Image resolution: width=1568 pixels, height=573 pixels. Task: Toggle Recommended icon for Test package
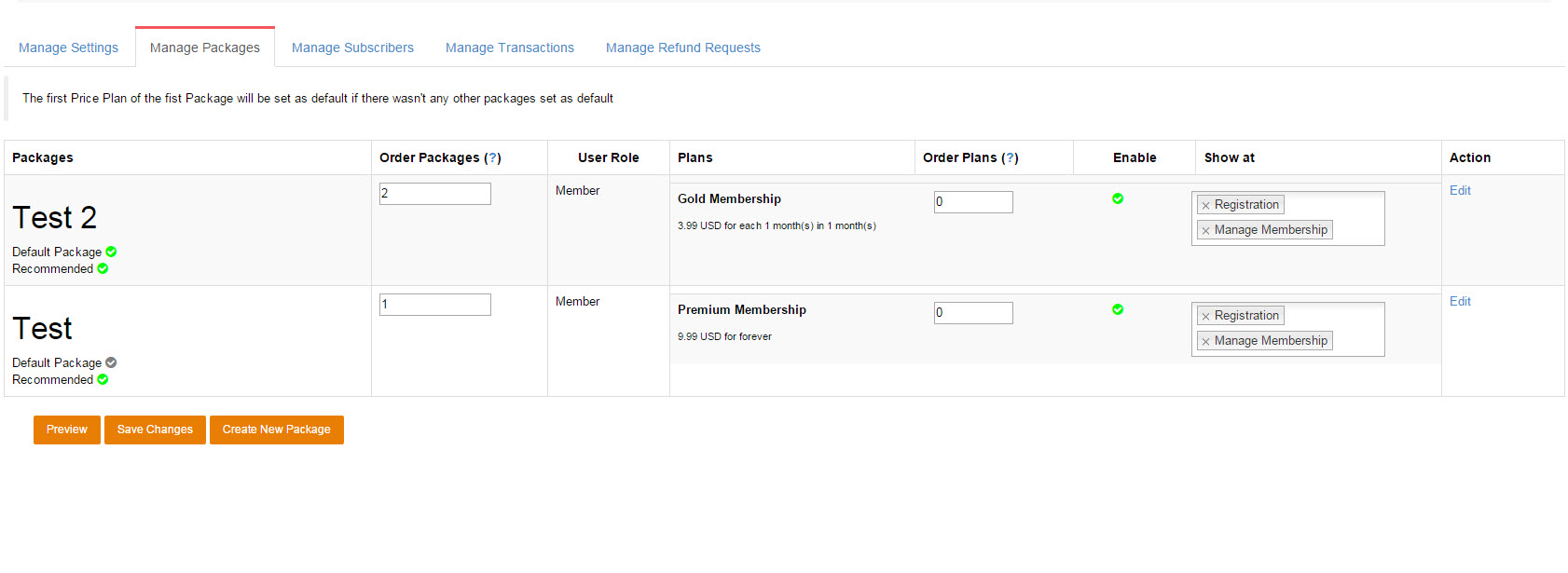coord(103,380)
